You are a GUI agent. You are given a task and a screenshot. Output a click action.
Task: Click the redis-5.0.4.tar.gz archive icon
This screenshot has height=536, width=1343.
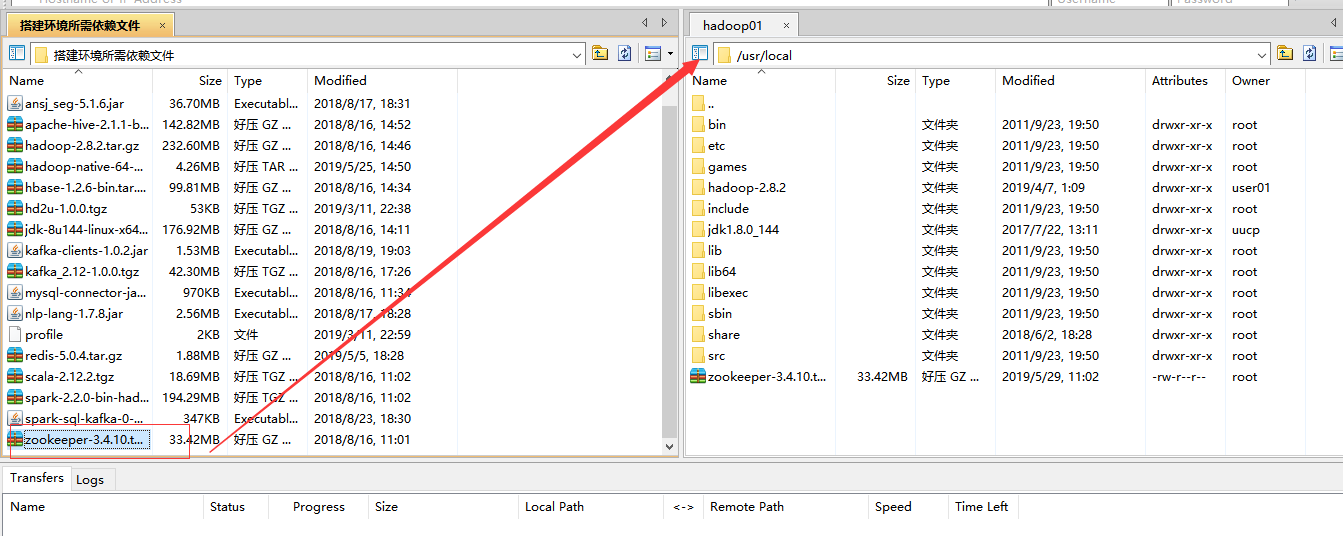(x=15, y=355)
